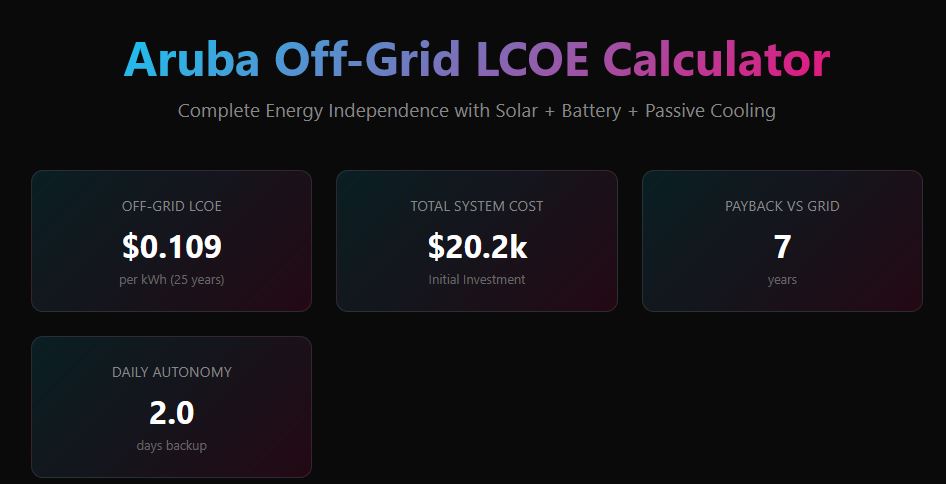
Task: Open the Payback vs Grid card
Action: pyautogui.click(x=783, y=241)
